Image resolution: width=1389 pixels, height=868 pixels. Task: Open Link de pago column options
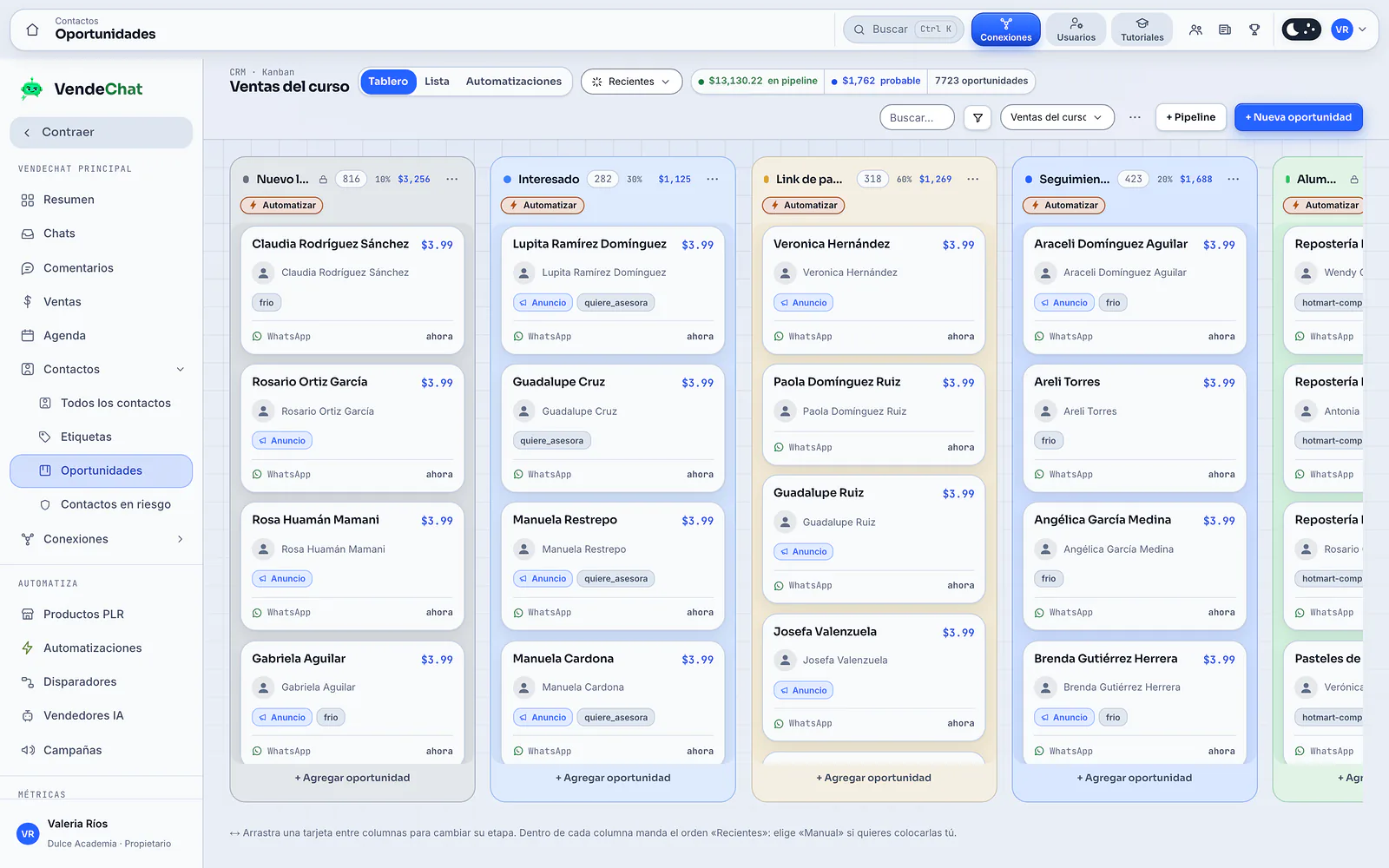click(x=972, y=180)
